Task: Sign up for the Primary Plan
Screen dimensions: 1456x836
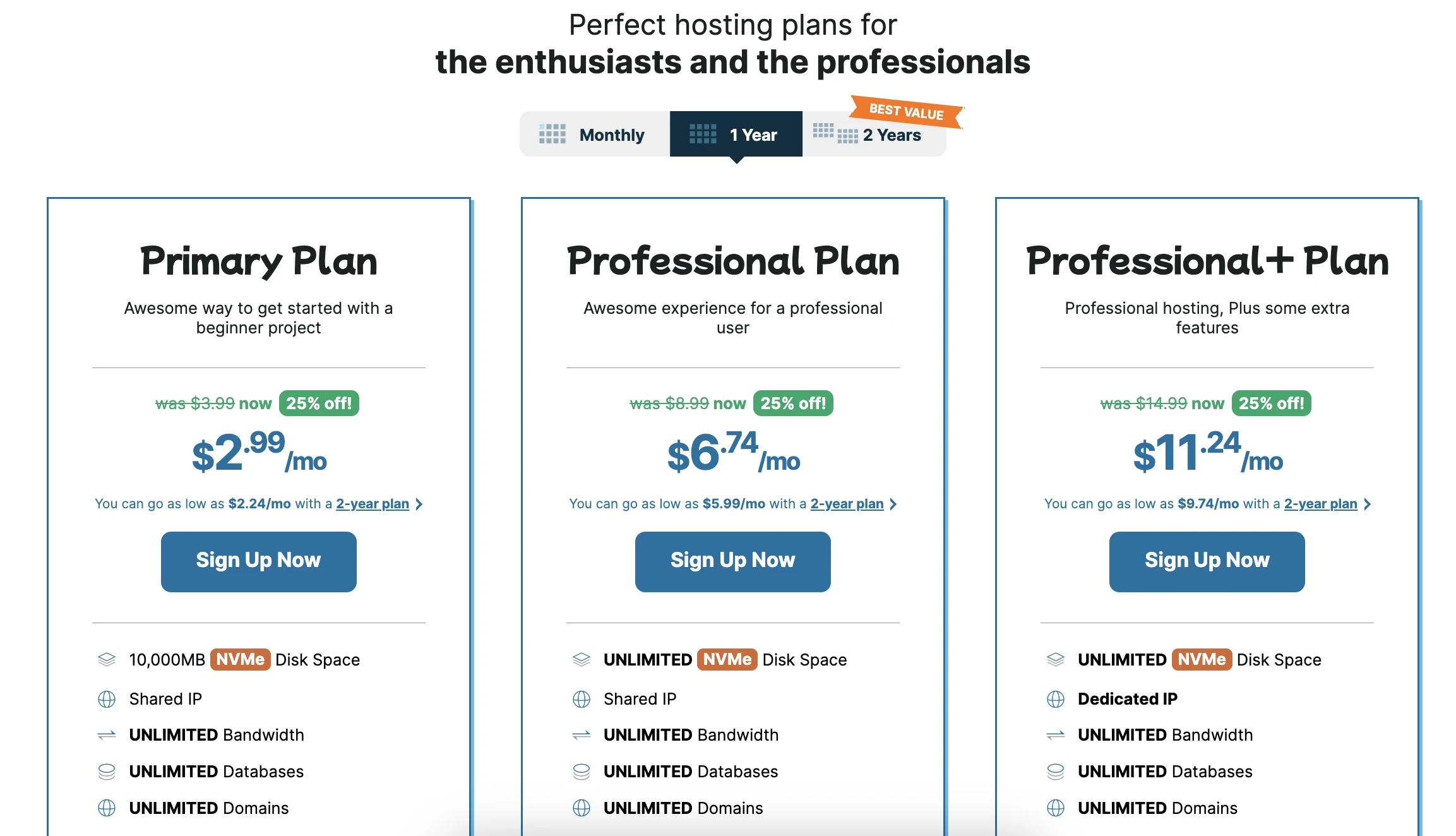Action: tap(258, 561)
